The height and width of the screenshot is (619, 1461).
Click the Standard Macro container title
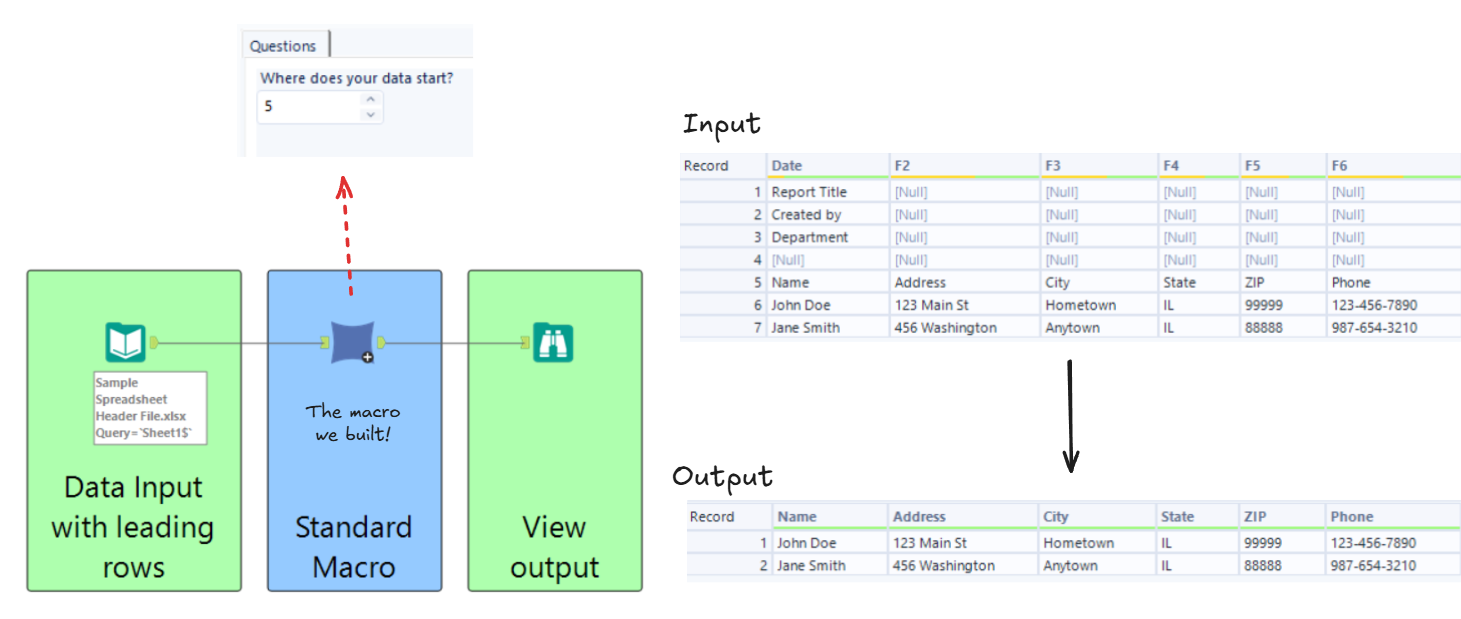353,547
